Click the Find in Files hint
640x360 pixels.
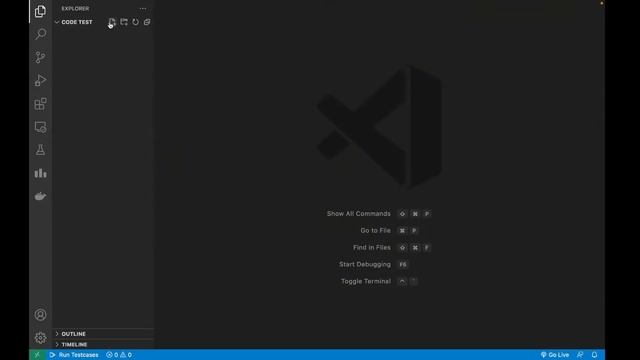(371, 247)
